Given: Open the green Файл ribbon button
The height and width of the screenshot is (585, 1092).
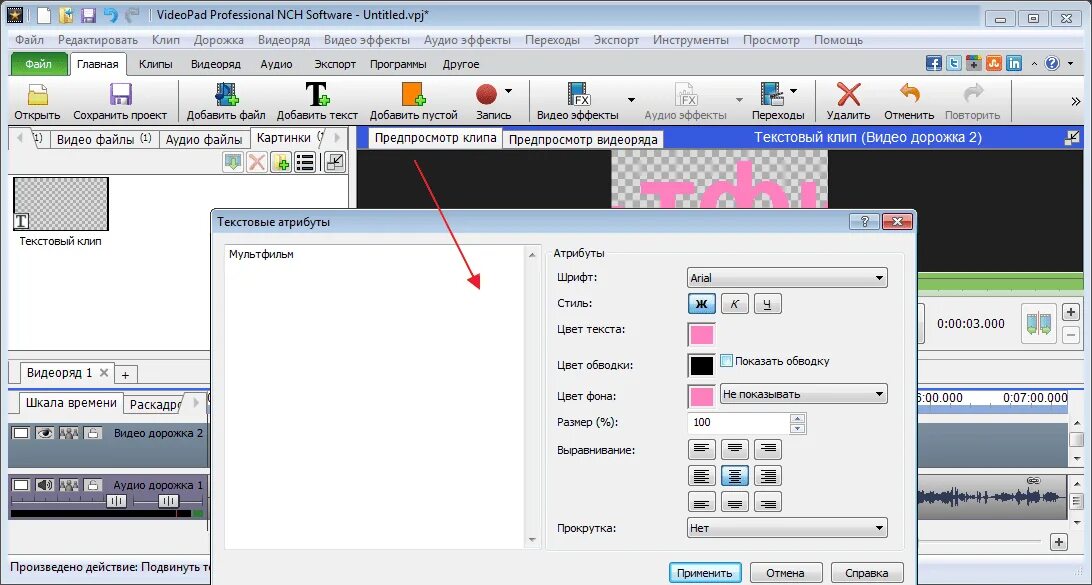Looking at the screenshot, I should point(39,64).
